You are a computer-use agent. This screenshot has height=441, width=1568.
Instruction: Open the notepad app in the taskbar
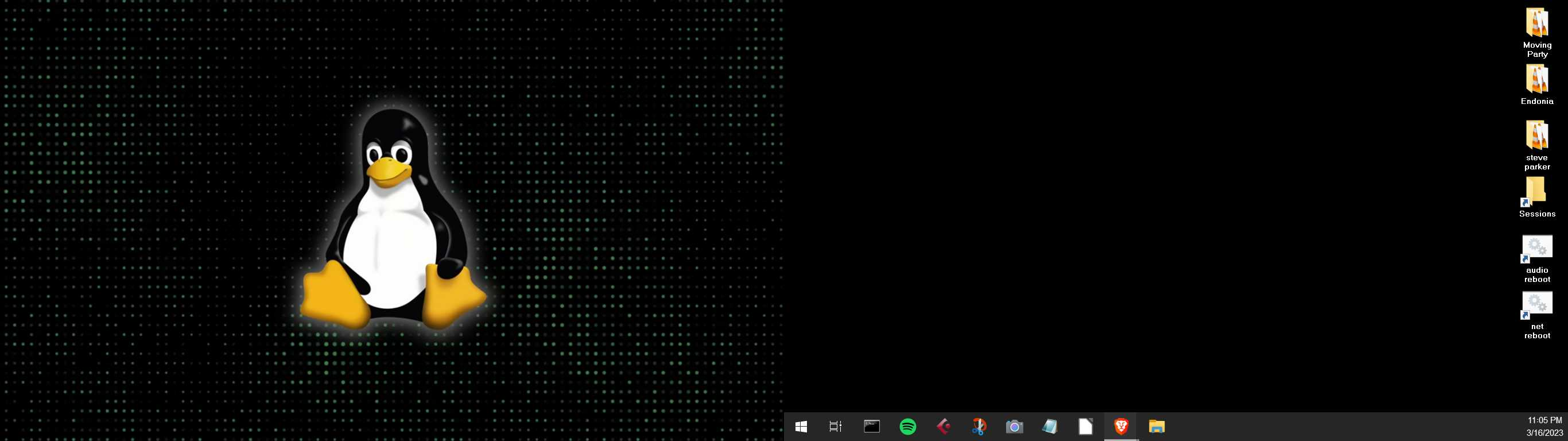(x=1050, y=427)
